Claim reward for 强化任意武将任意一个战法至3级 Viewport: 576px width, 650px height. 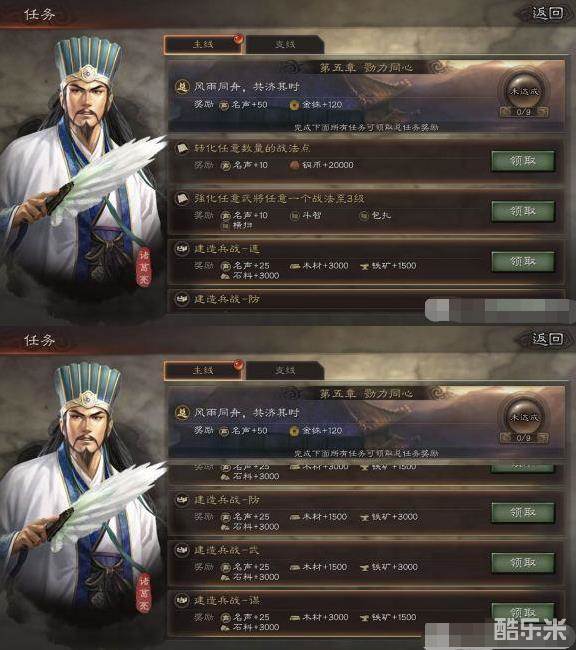[x=523, y=211]
